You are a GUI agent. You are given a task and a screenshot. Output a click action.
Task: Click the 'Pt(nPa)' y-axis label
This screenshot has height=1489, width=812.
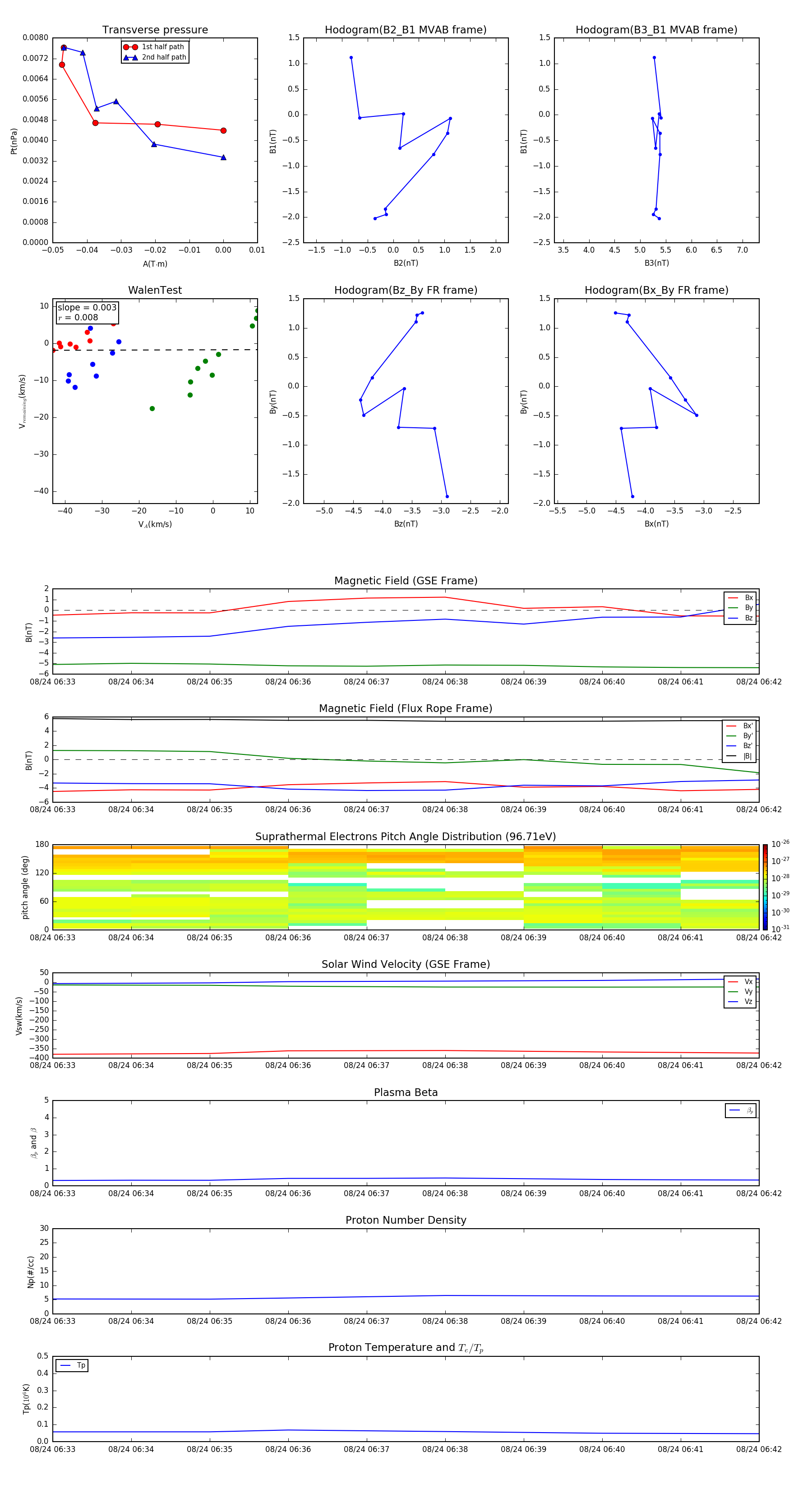[x=14, y=140]
